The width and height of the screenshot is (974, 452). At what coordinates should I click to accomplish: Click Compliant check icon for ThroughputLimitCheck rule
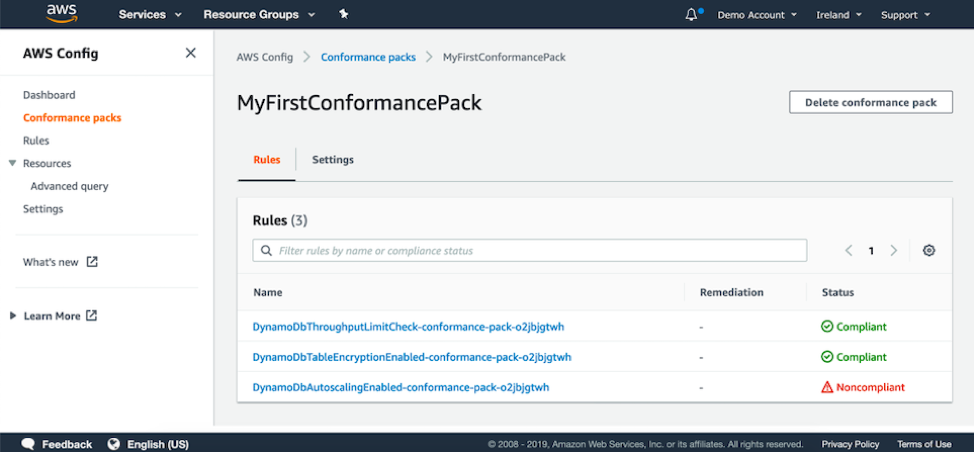point(827,327)
